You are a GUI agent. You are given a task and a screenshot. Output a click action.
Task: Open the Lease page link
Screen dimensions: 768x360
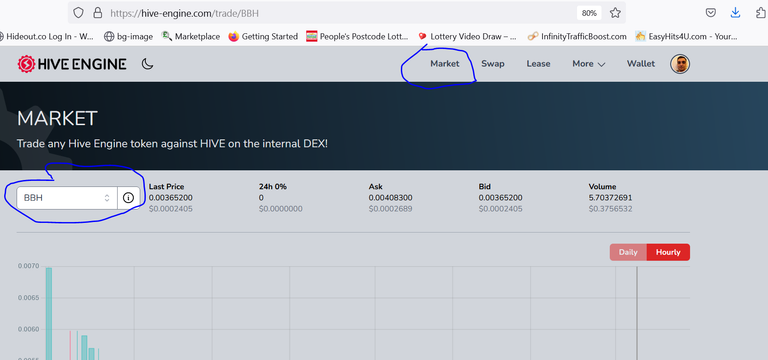click(x=538, y=64)
